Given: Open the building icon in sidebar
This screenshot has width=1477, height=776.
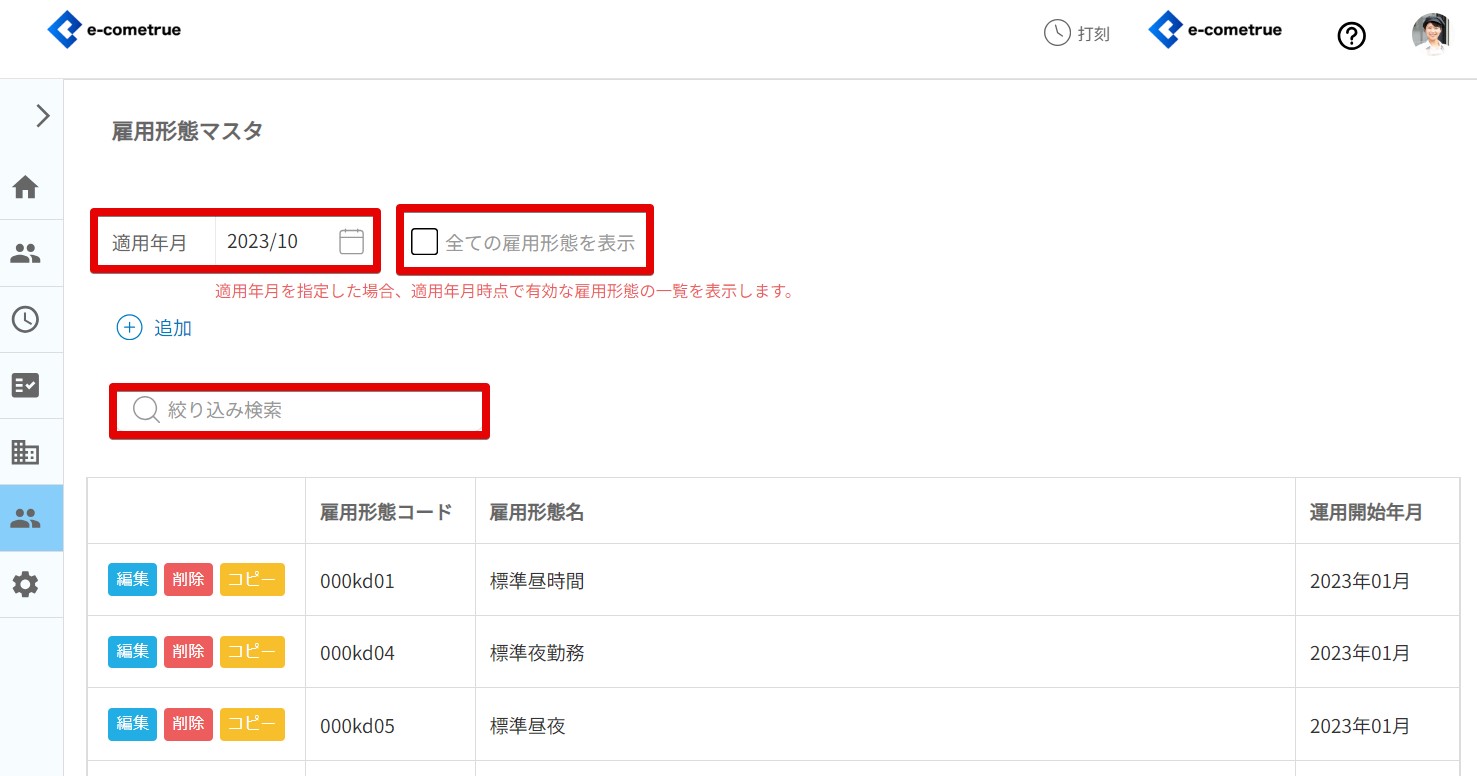Looking at the screenshot, I should pyautogui.click(x=25, y=452).
